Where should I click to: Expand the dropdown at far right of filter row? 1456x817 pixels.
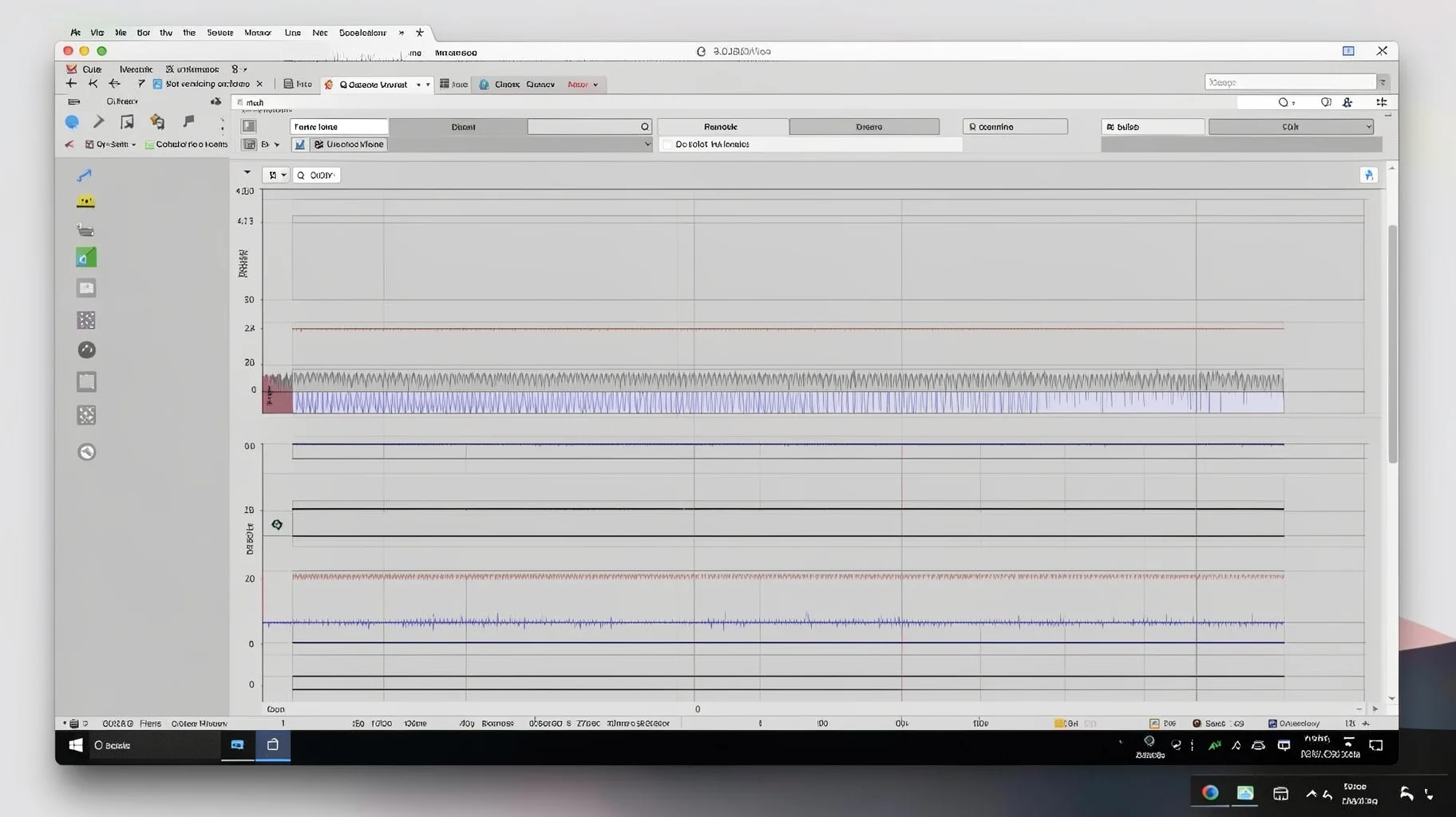pyautogui.click(x=1368, y=127)
